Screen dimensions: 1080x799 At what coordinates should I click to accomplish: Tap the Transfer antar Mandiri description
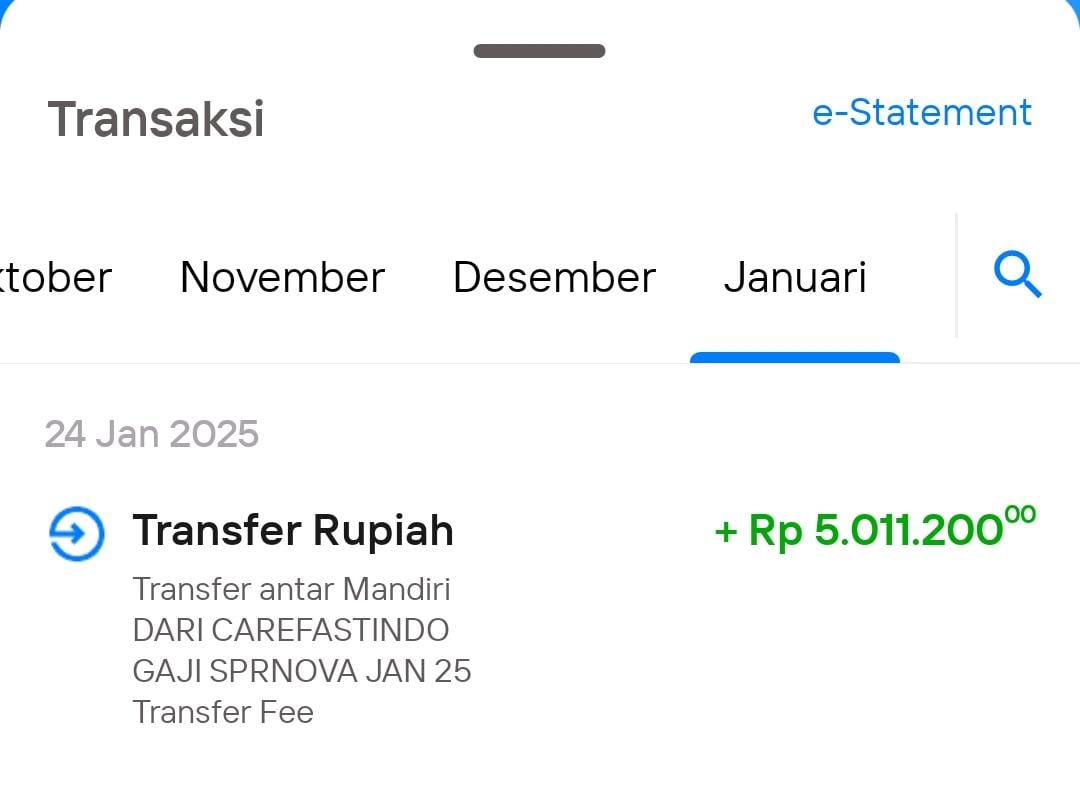[291, 590]
